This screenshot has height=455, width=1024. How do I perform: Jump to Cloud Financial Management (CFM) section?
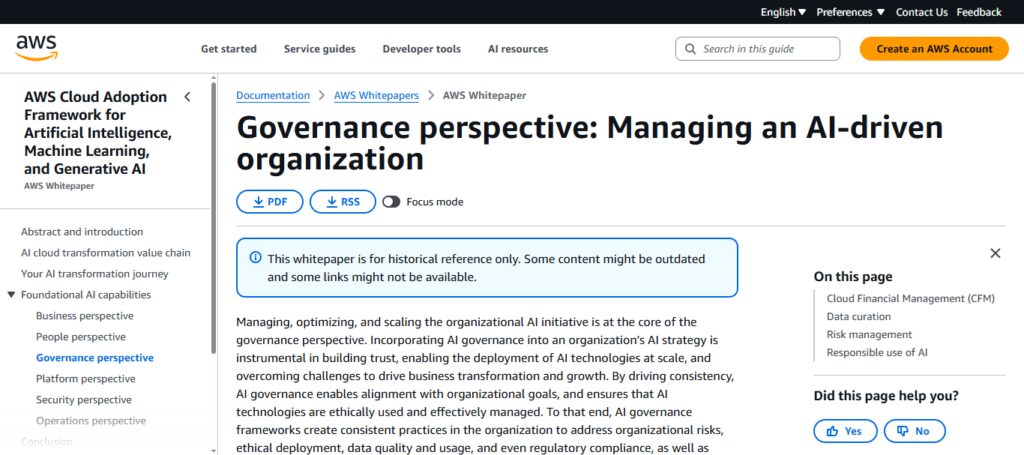coord(910,298)
